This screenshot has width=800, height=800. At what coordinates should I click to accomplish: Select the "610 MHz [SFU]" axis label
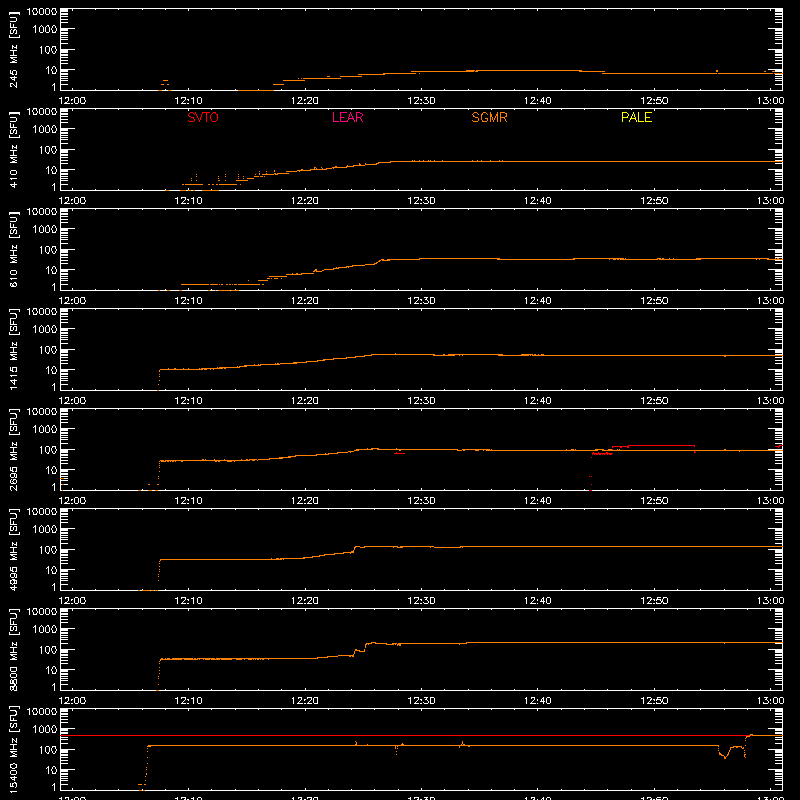14,250
